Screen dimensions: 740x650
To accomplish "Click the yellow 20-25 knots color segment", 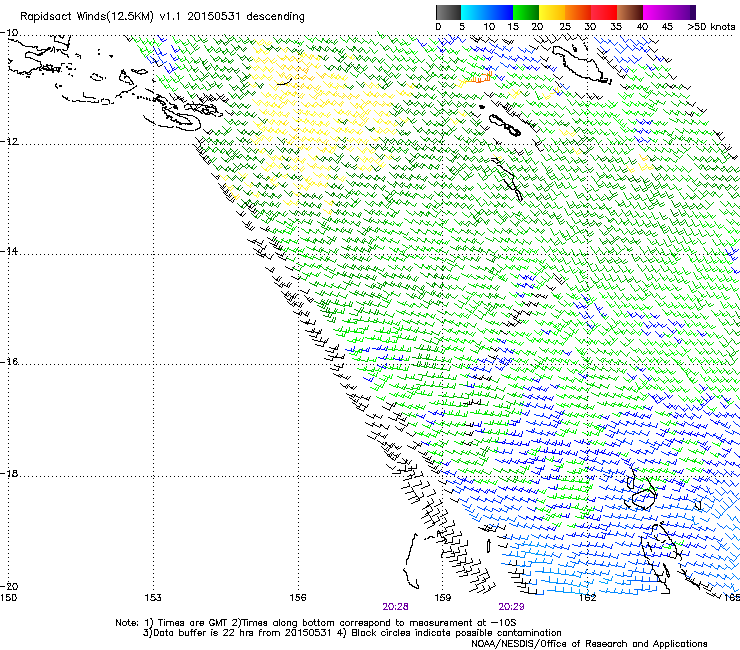I will coord(552,12).
